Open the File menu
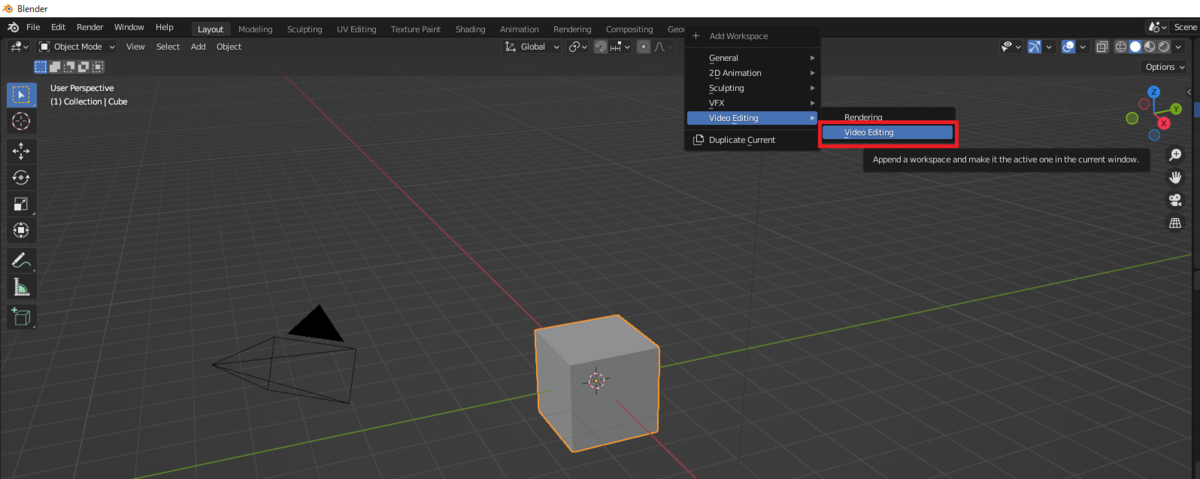This screenshot has height=479, width=1200. pyautogui.click(x=33, y=28)
